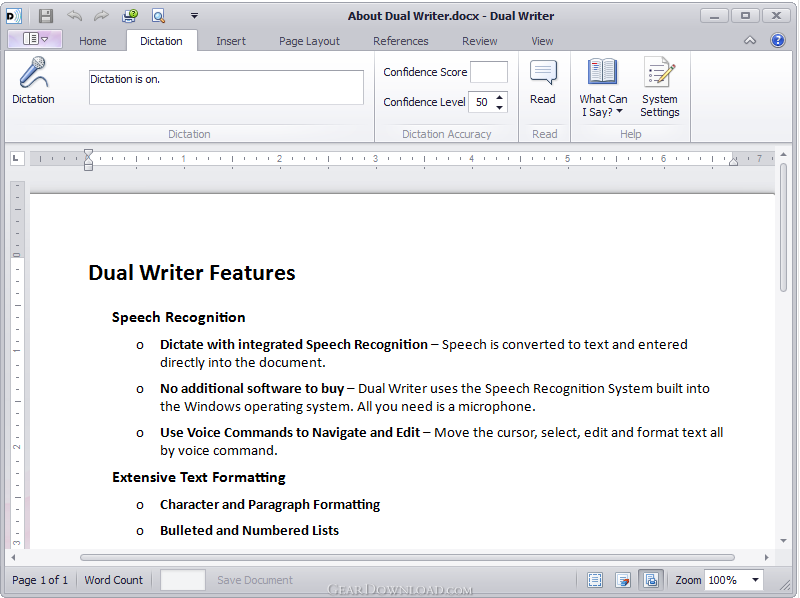Click the 'Dual Writer Features' title
800x598 pixels.
click(x=192, y=273)
